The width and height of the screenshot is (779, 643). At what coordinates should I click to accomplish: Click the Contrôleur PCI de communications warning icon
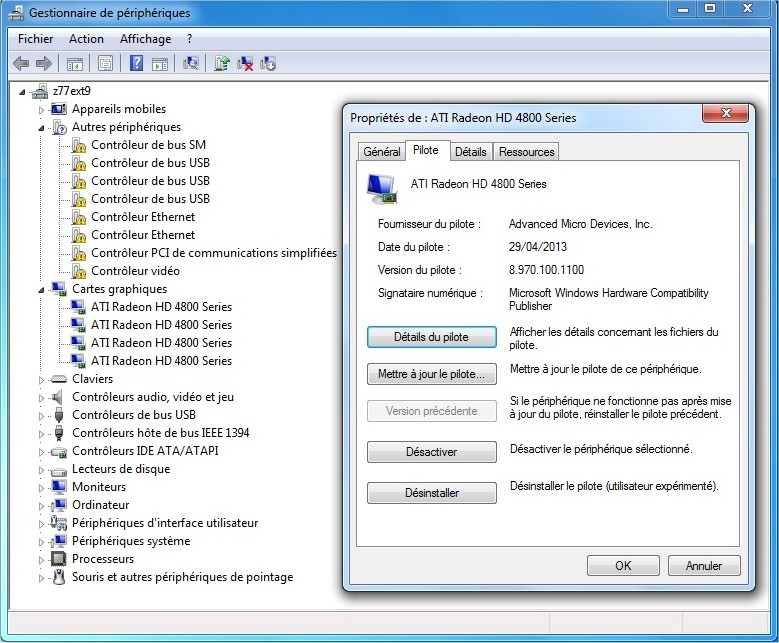(78, 253)
